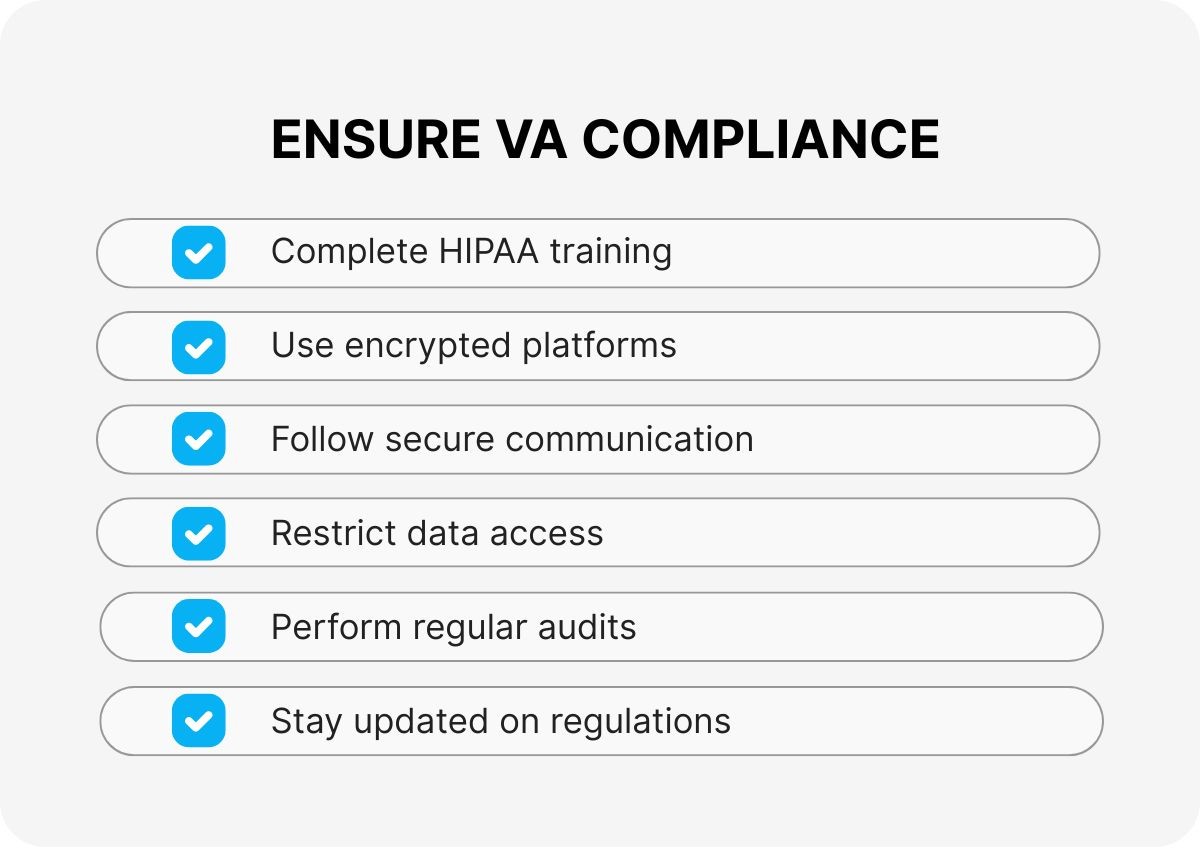
Task: Uncheck the Restrict data access checkbox
Action: pyautogui.click(x=198, y=533)
